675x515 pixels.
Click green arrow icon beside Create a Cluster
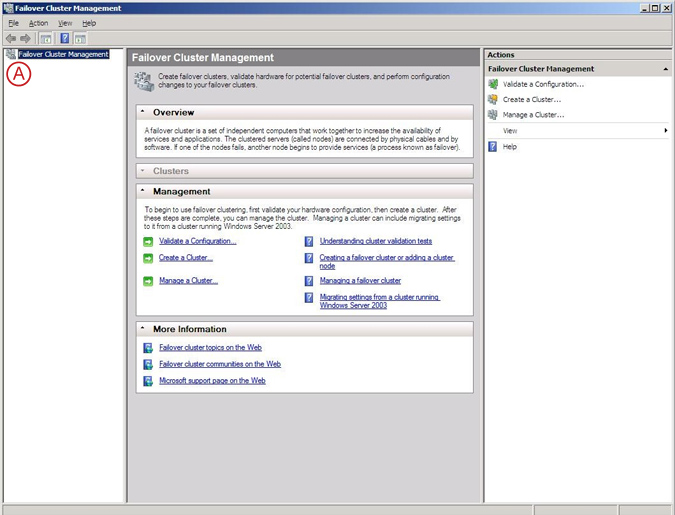[x=148, y=258]
